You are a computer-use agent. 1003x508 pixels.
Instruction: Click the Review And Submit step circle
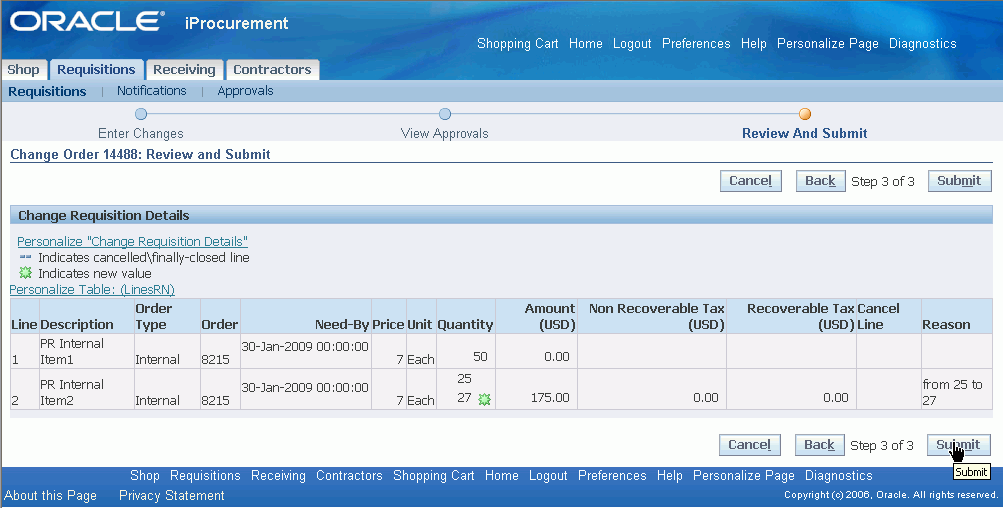click(x=805, y=114)
